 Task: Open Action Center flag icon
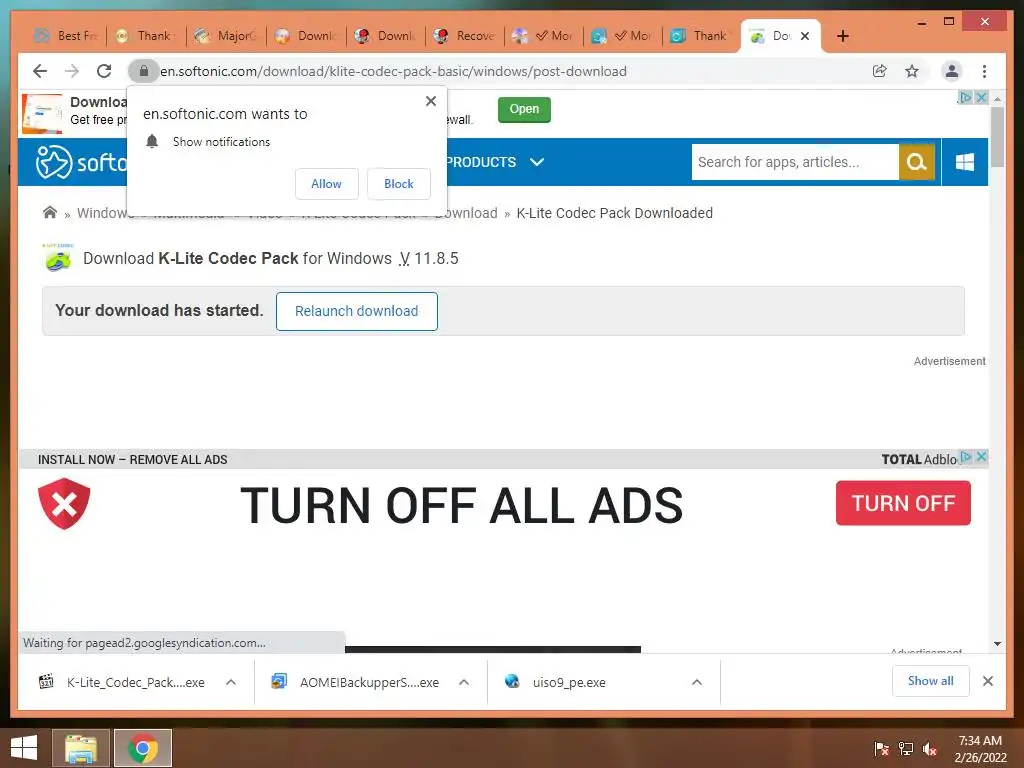tap(881, 748)
